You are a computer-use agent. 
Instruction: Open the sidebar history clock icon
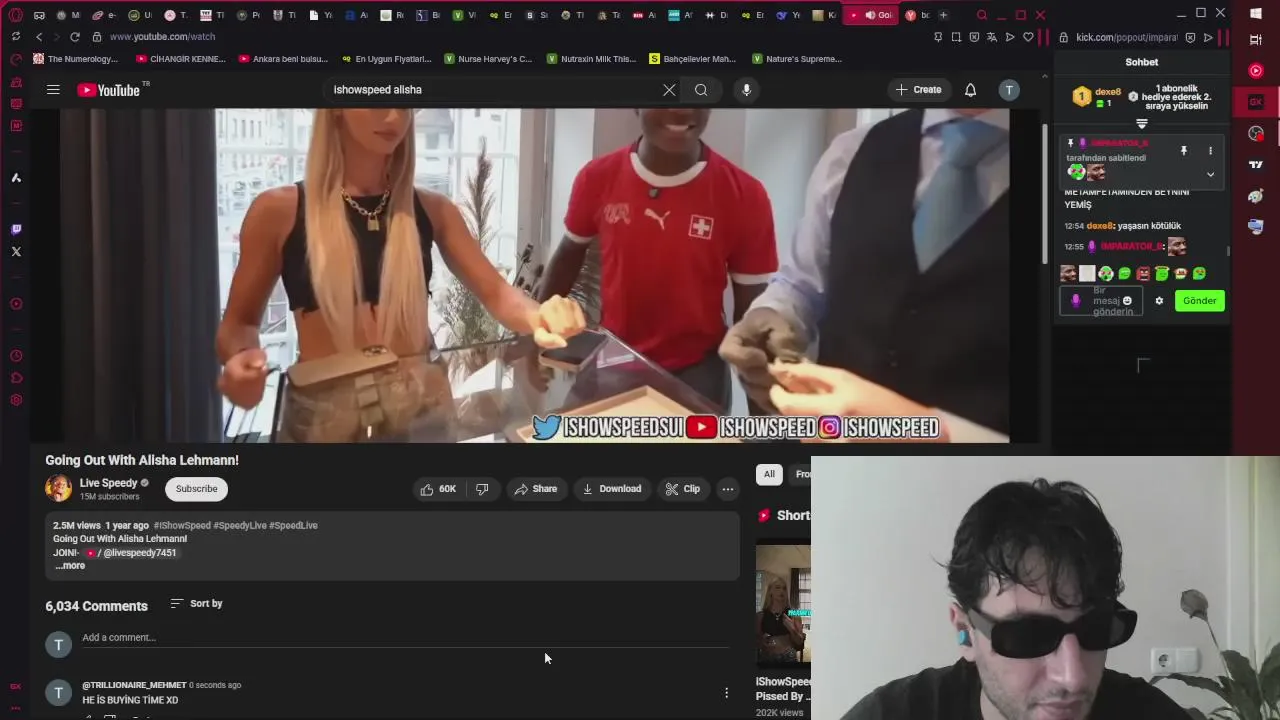point(16,356)
